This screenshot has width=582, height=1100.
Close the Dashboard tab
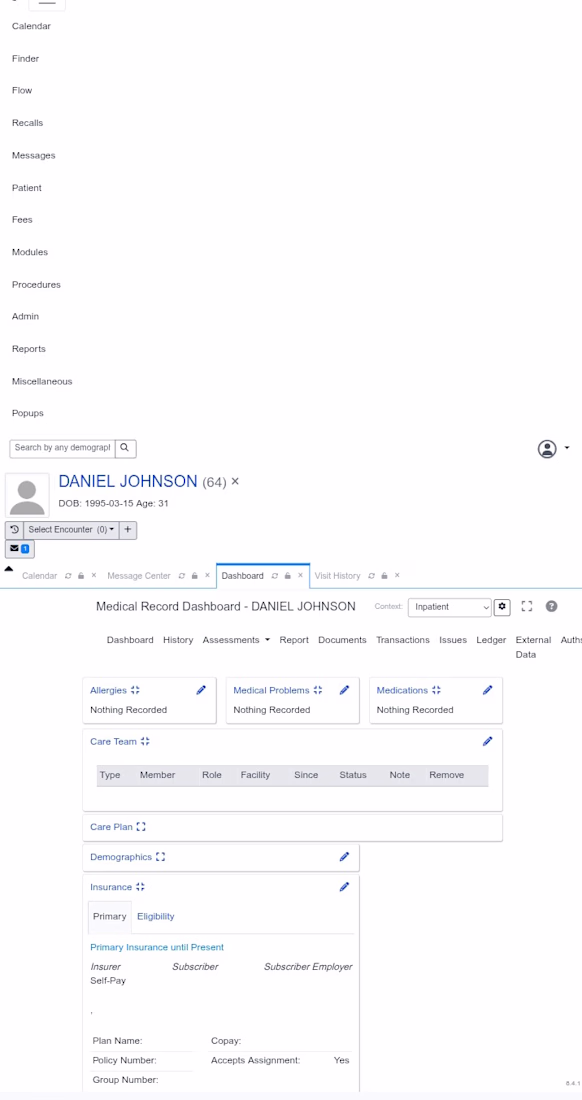300,575
